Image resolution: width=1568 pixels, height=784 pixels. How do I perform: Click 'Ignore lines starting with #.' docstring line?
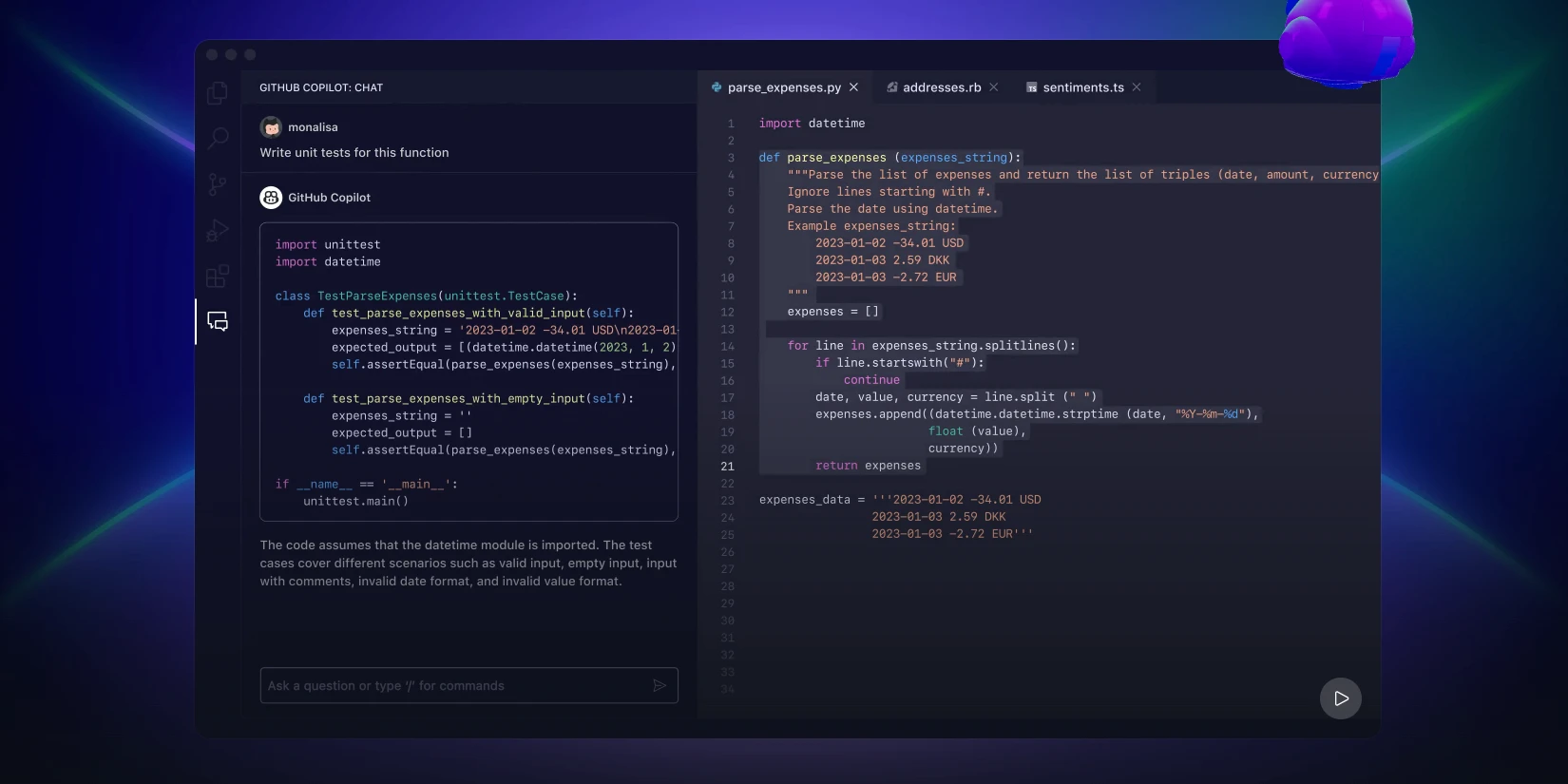pyautogui.click(x=889, y=192)
